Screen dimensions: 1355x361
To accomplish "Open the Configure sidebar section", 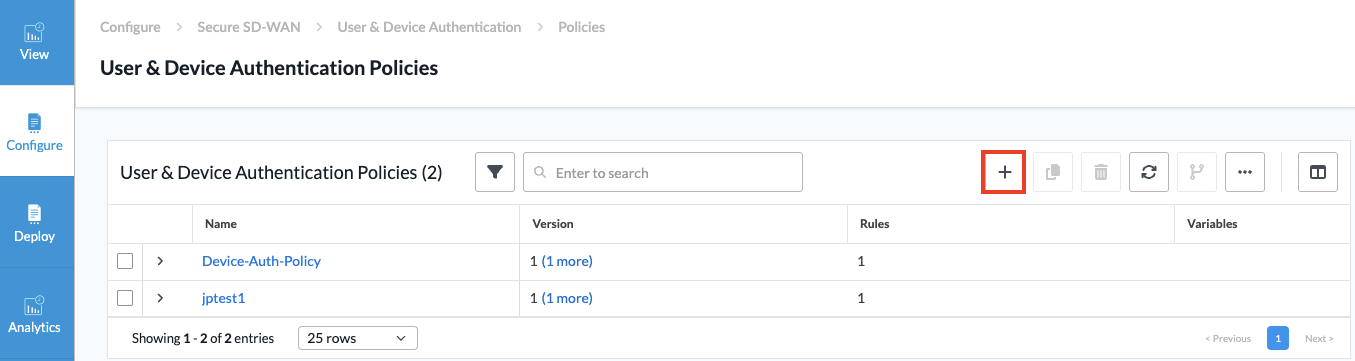I will click(36, 131).
